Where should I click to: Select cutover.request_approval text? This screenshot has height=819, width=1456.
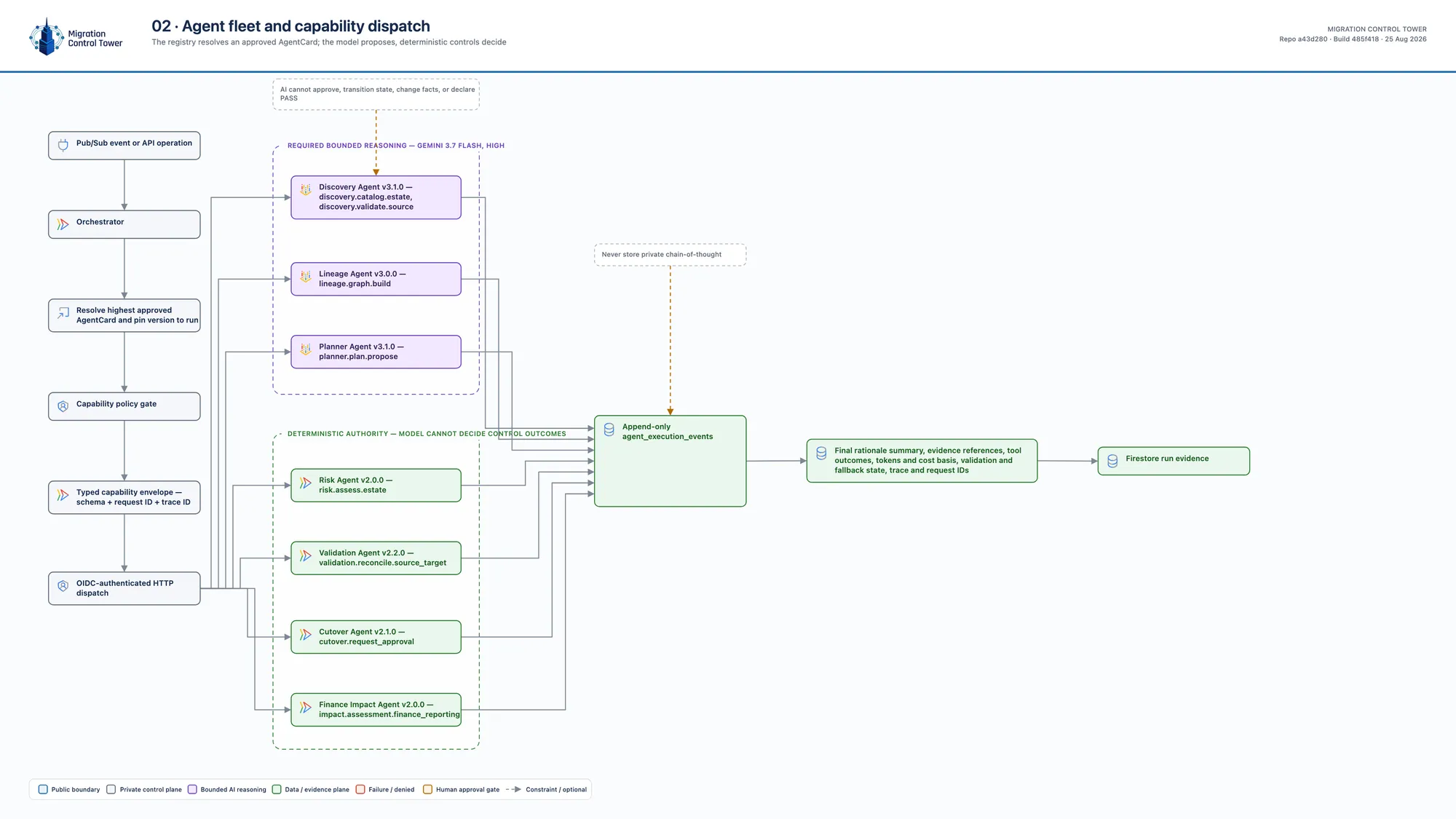[x=366, y=641]
